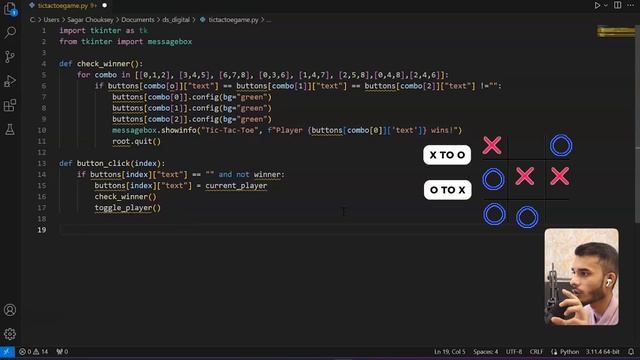Image resolution: width=640 pixels, height=360 pixels.
Task: Open the Explorer view in activity bar
Action: (10, 9)
